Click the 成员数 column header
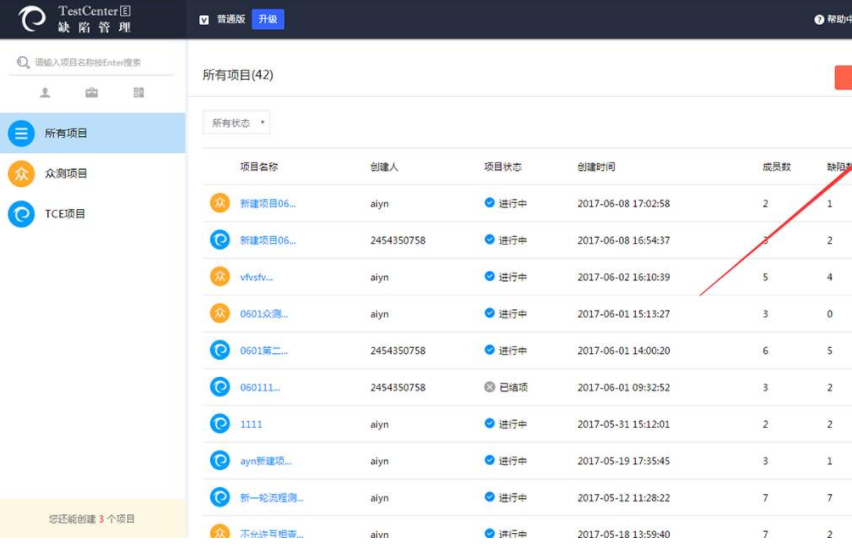 point(776,167)
